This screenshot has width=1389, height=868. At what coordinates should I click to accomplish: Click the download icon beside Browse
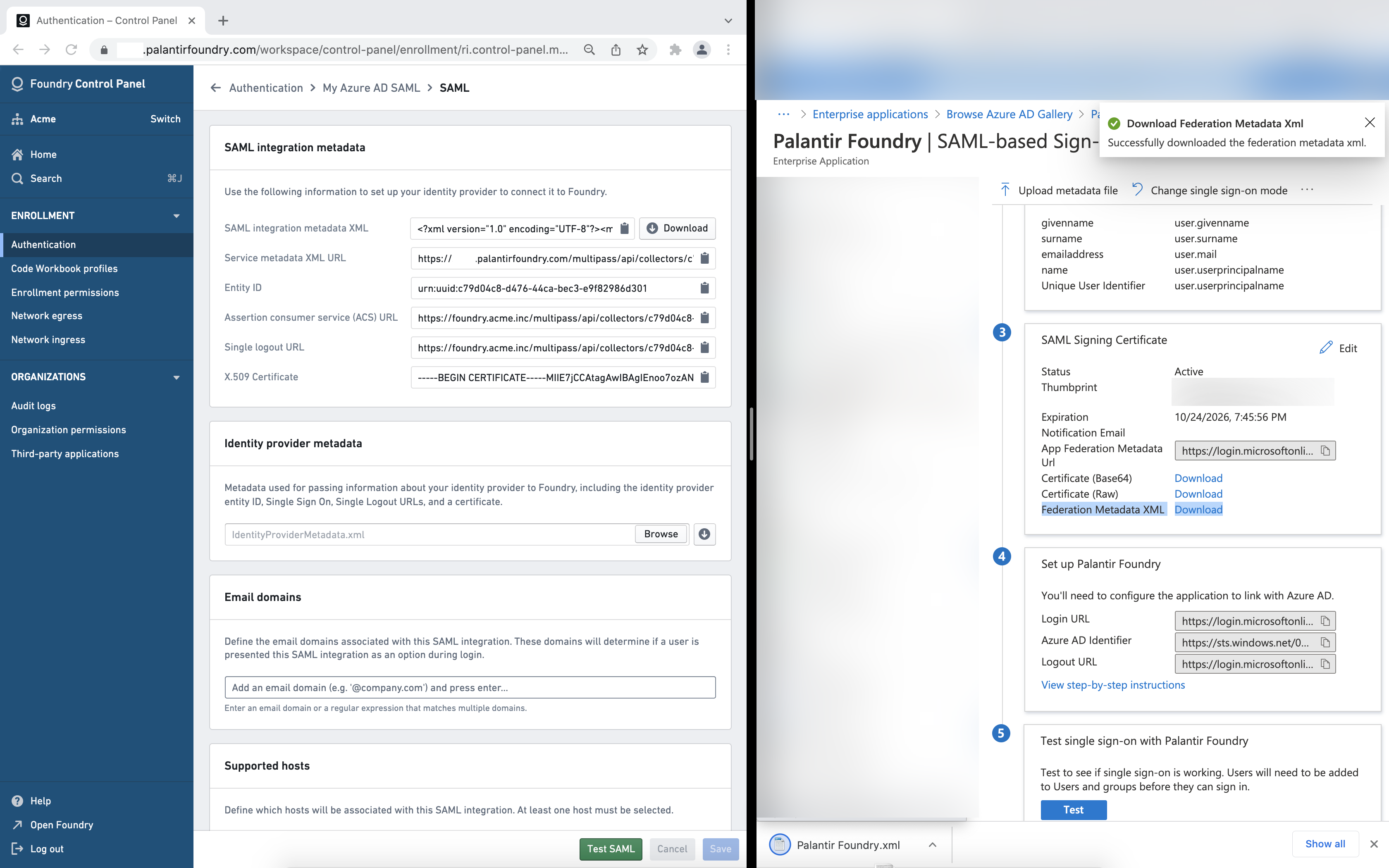tap(704, 534)
